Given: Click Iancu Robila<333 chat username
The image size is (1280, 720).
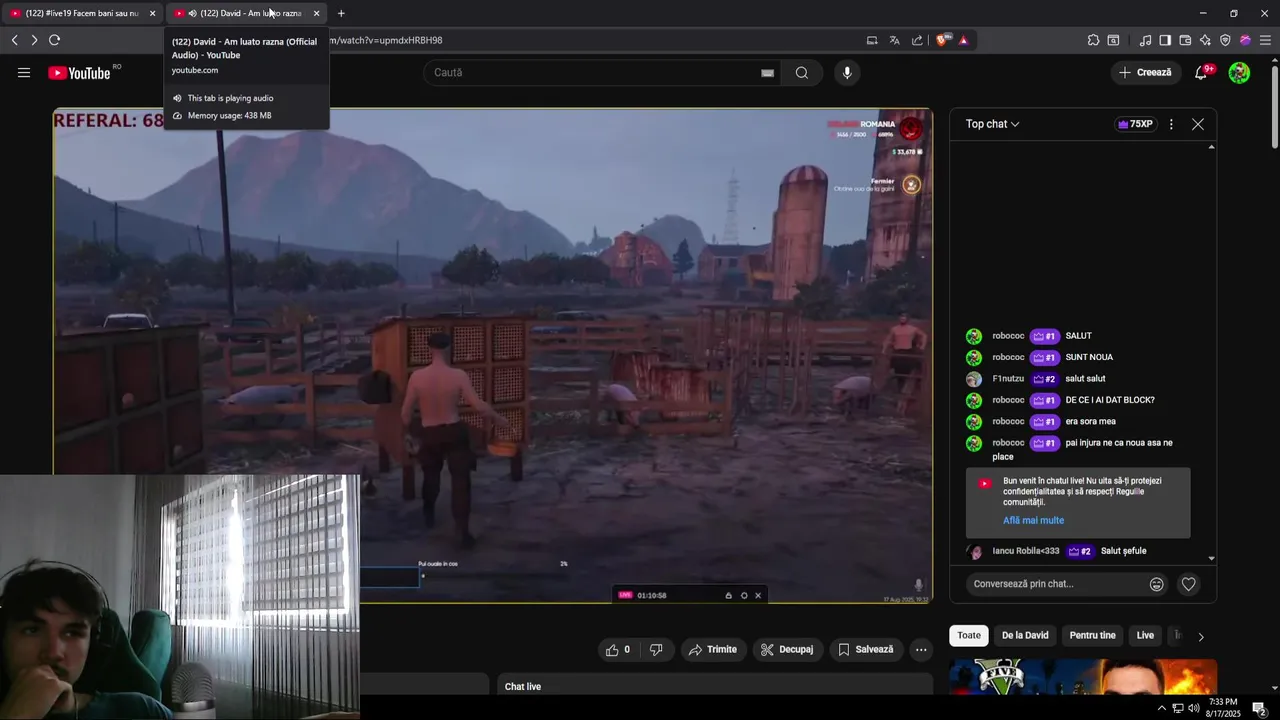Looking at the screenshot, I should pos(1025,551).
